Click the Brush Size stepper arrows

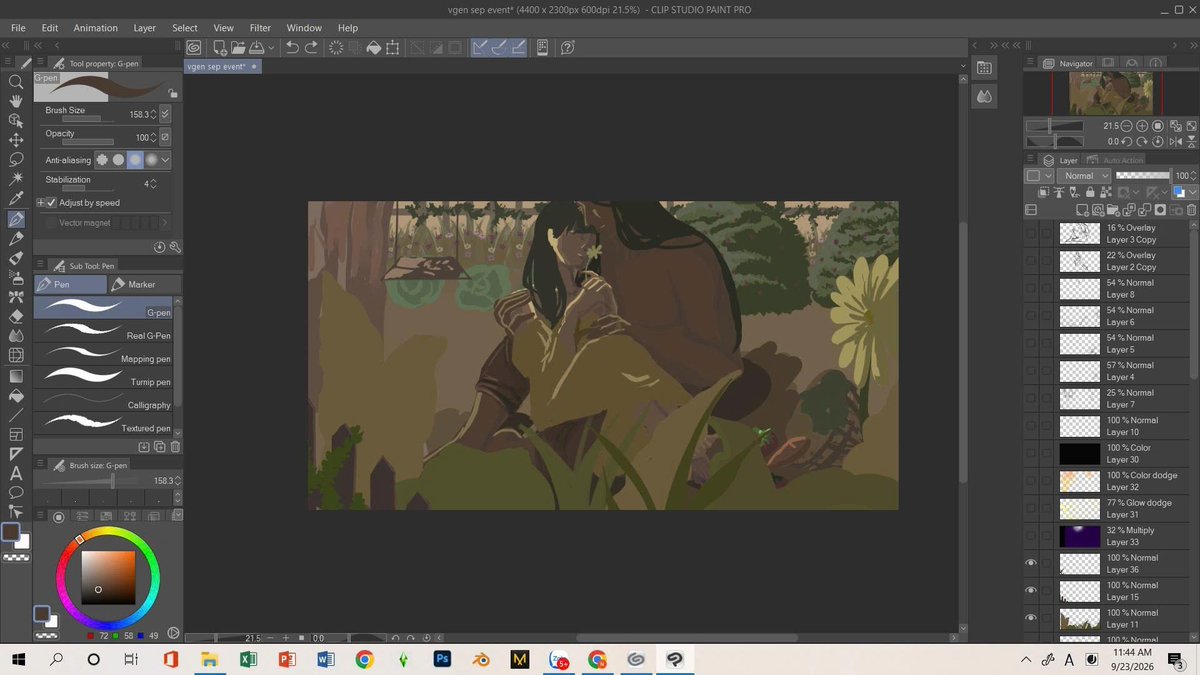[x=154, y=114]
